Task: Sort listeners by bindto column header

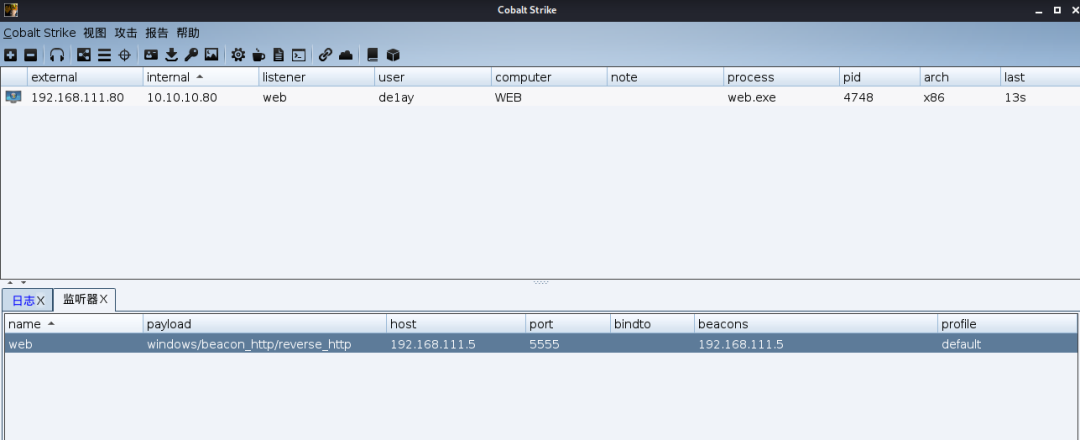Action: (x=652, y=324)
